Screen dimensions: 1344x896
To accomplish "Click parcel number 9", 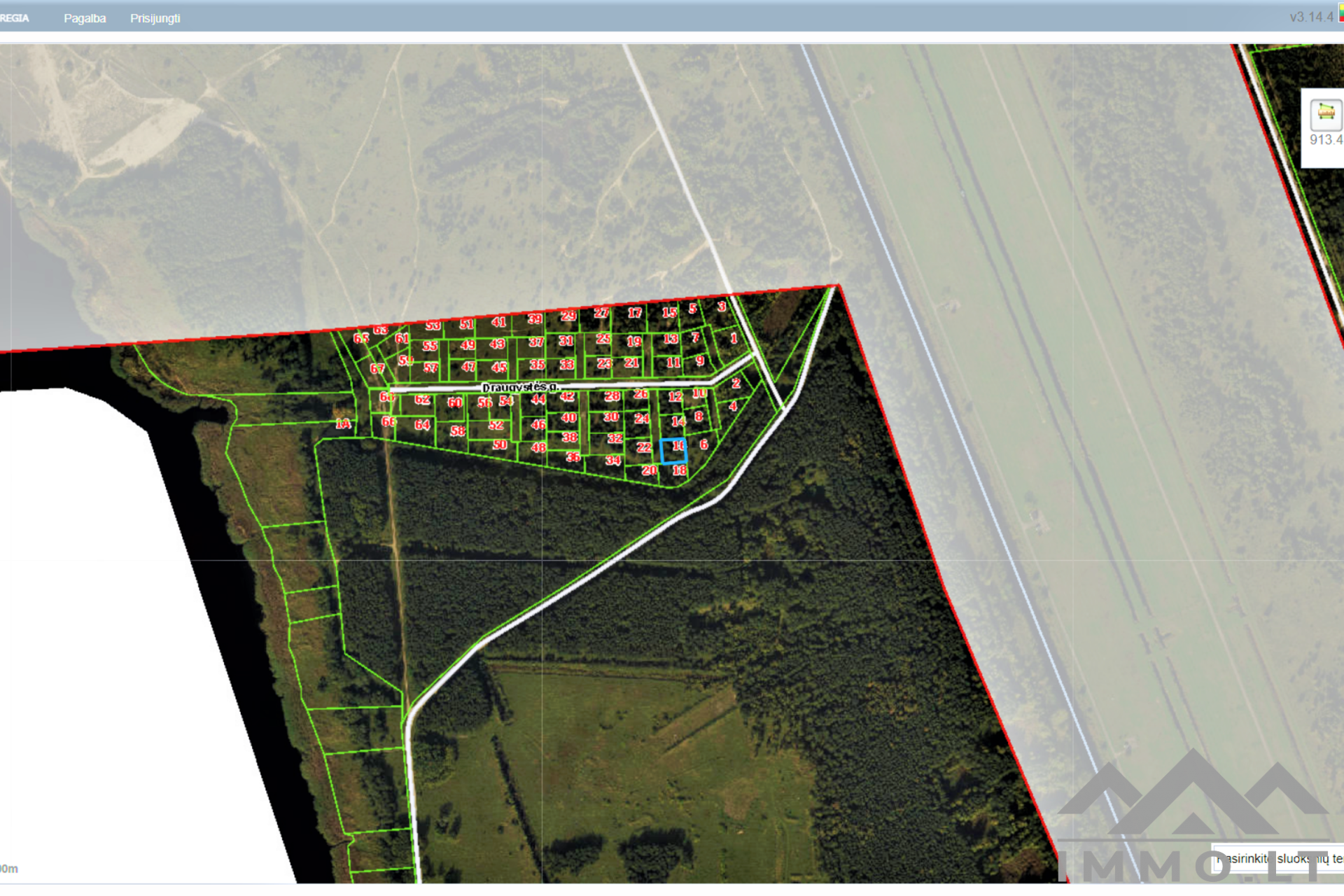I will (x=700, y=360).
